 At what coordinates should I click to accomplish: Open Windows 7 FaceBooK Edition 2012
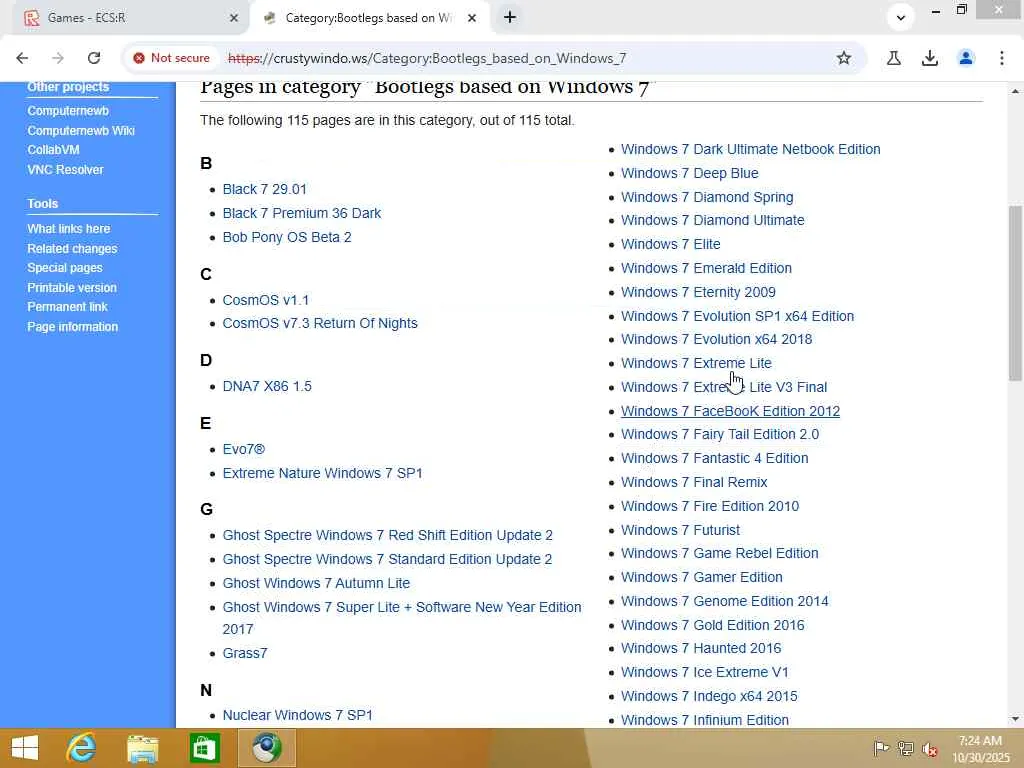(730, 411)
